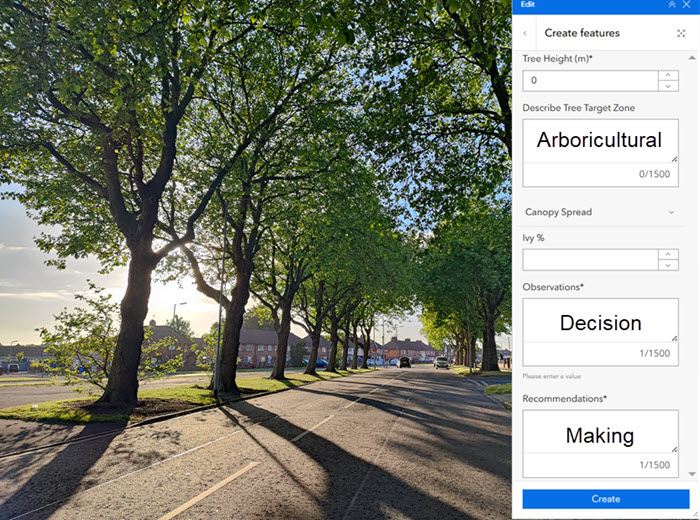The image size is (700, 520).
Task: Click the Tree Height input field
Action: click(590, 81)
